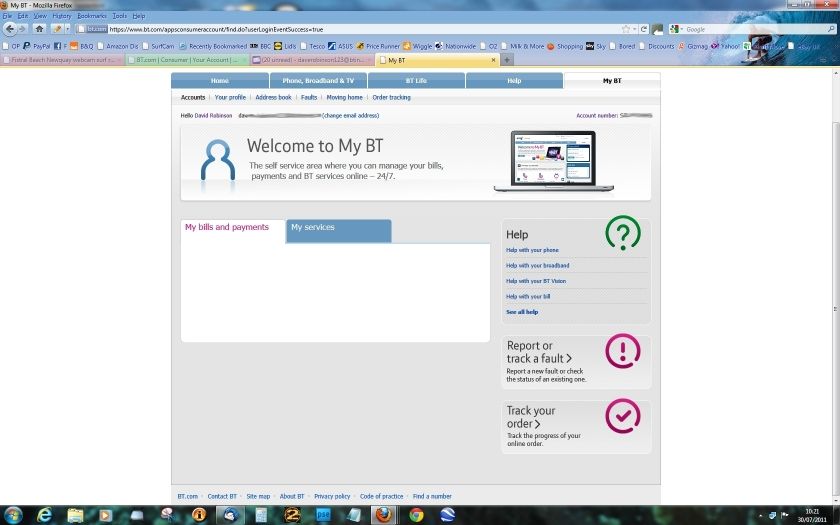Open the URL history dropdown arrow
840x525 pixels.
click(635, 29)
